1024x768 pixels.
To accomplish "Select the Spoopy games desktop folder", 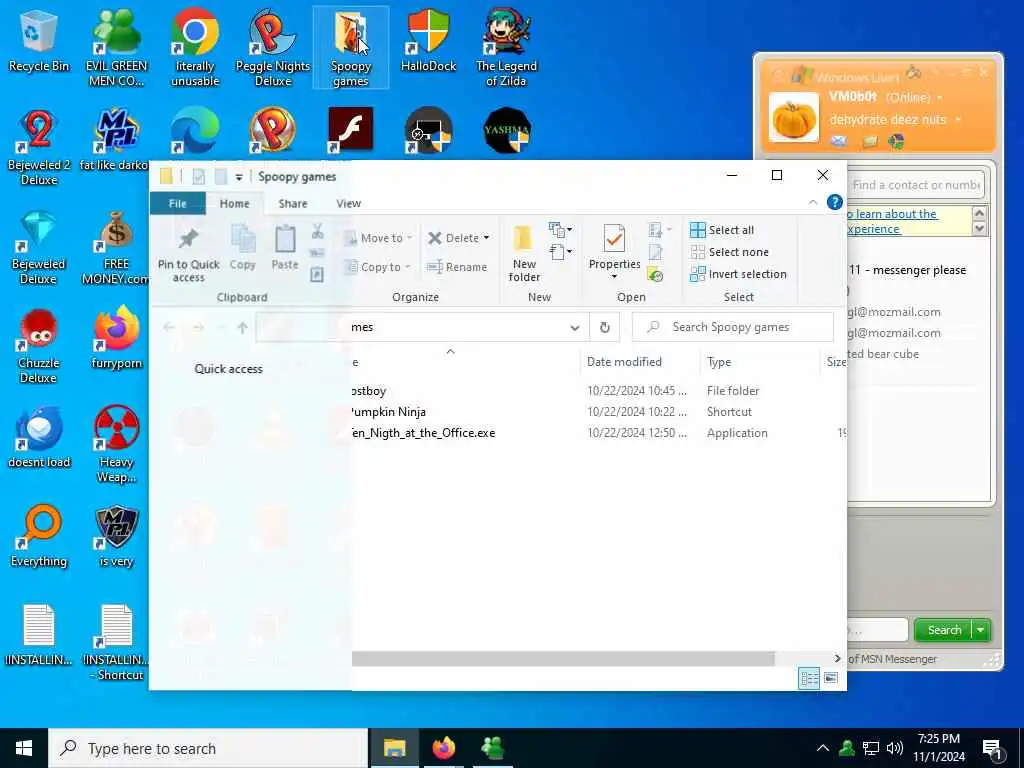I will [x=351, y=49].
